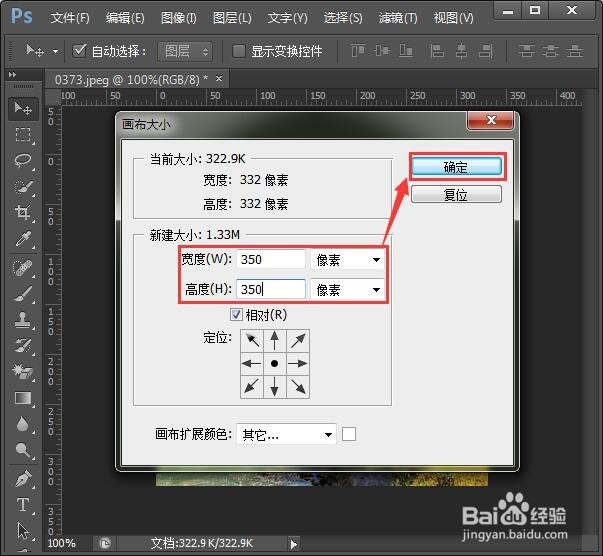Viewport: 603px width, 556px height.
Task: Select the Gradient tool
Action: click(x=23, y=398)
